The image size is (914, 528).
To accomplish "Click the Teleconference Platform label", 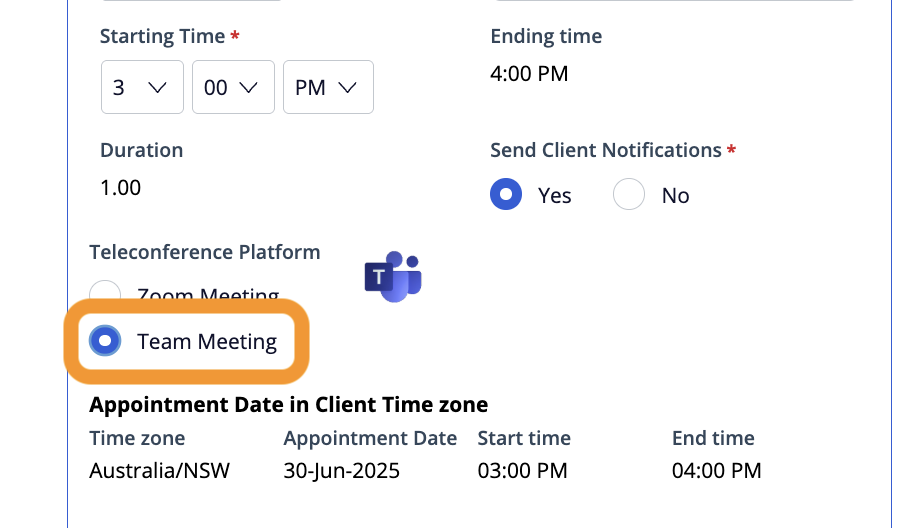I will point(205,252).
